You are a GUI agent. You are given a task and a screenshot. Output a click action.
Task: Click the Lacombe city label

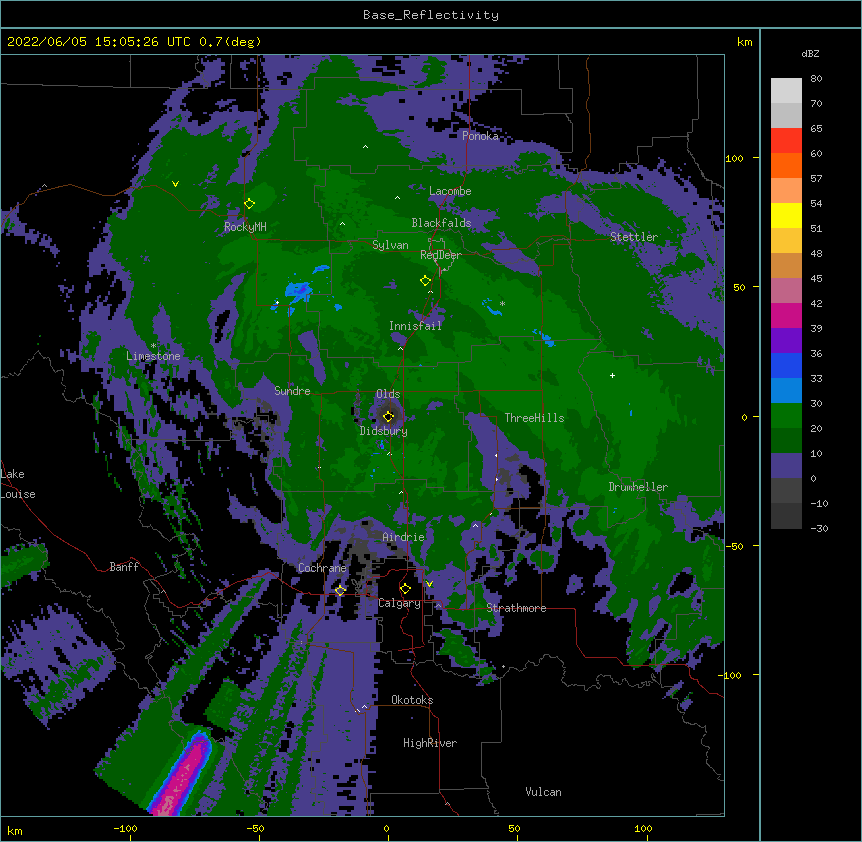(450, 191)
